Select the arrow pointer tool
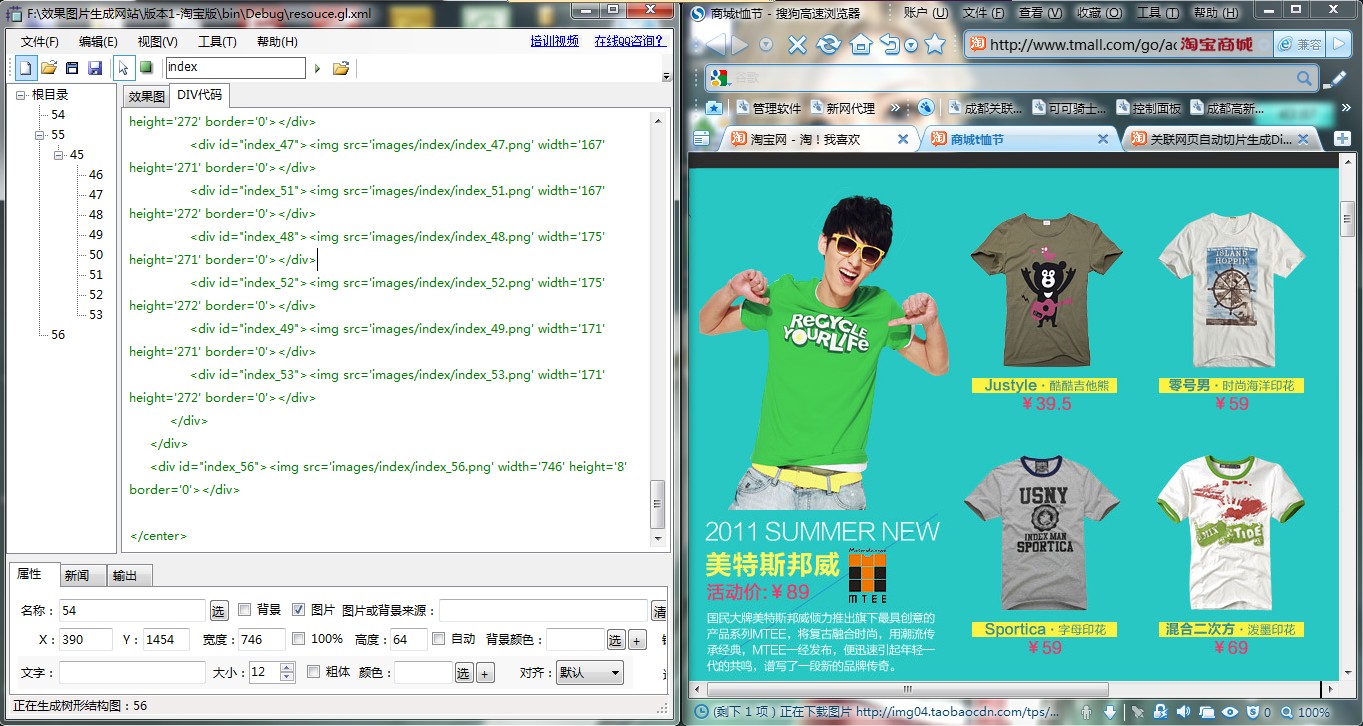The width and height of the screenshot is (1363, 726). click(123, 68)
